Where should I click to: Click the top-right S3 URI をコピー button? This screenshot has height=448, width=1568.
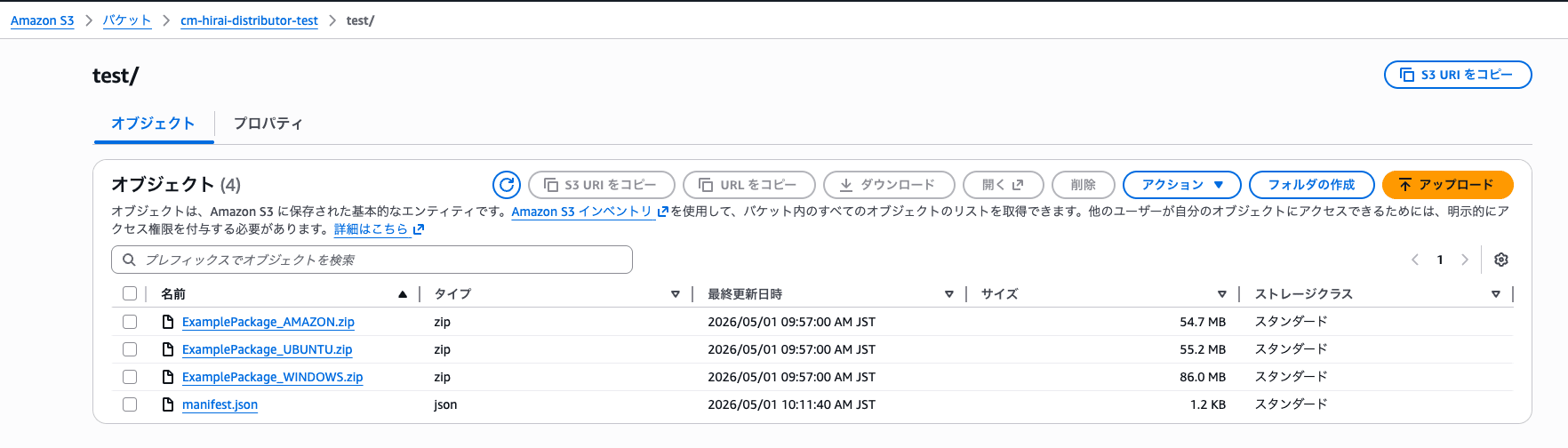click(x=1458, y=75)
